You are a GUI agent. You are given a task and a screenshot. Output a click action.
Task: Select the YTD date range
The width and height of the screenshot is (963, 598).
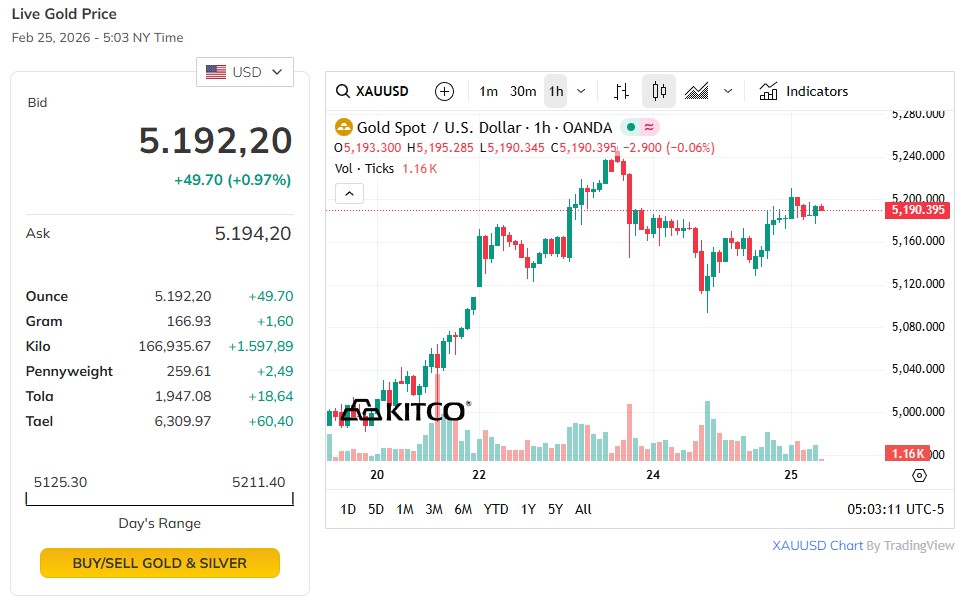coord(496,509)
